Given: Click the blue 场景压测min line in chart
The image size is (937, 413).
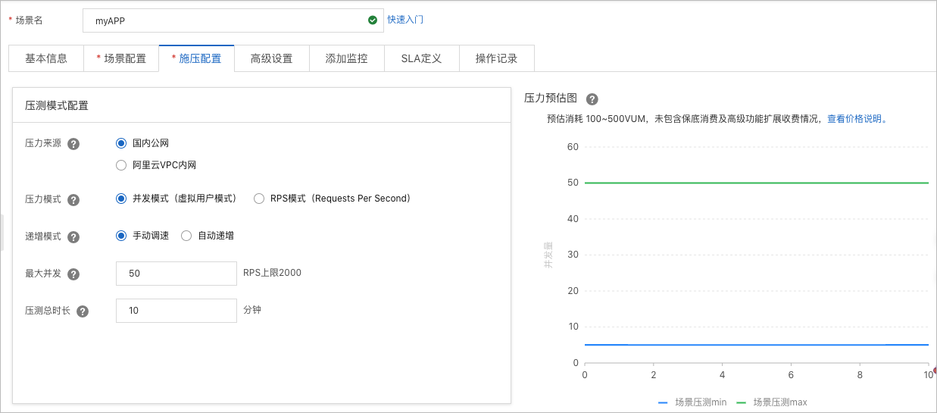Looking at the screenshot, I should pos(757,345).
